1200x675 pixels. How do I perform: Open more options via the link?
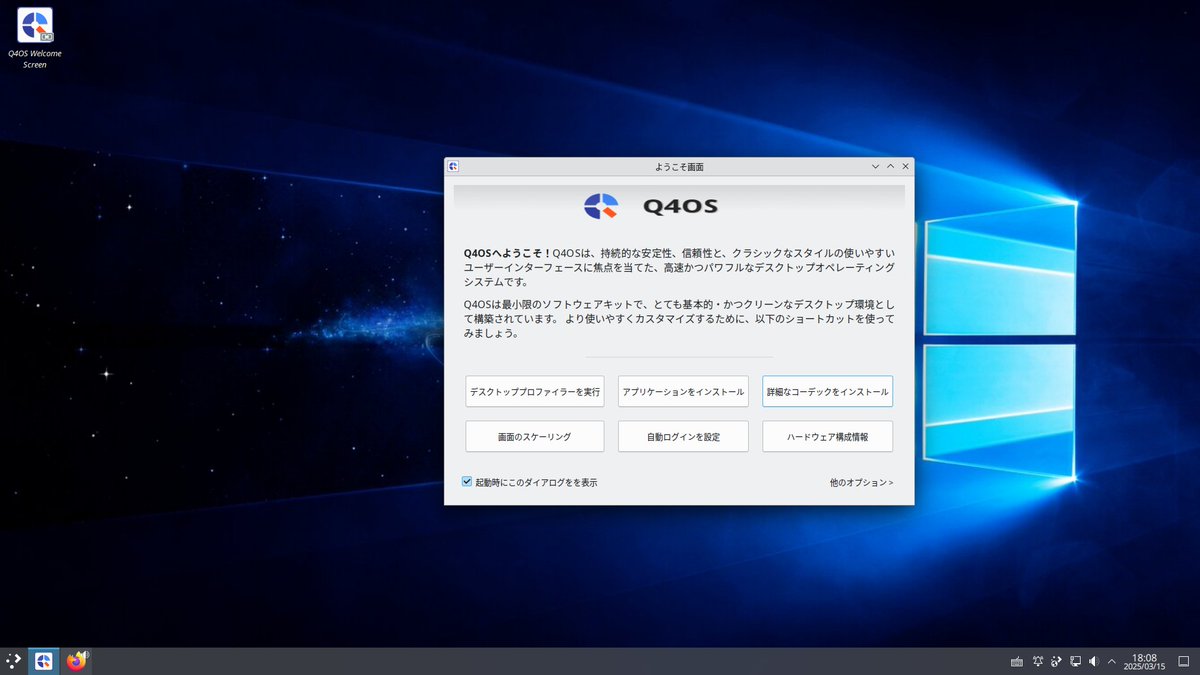(x=862, y=482)
